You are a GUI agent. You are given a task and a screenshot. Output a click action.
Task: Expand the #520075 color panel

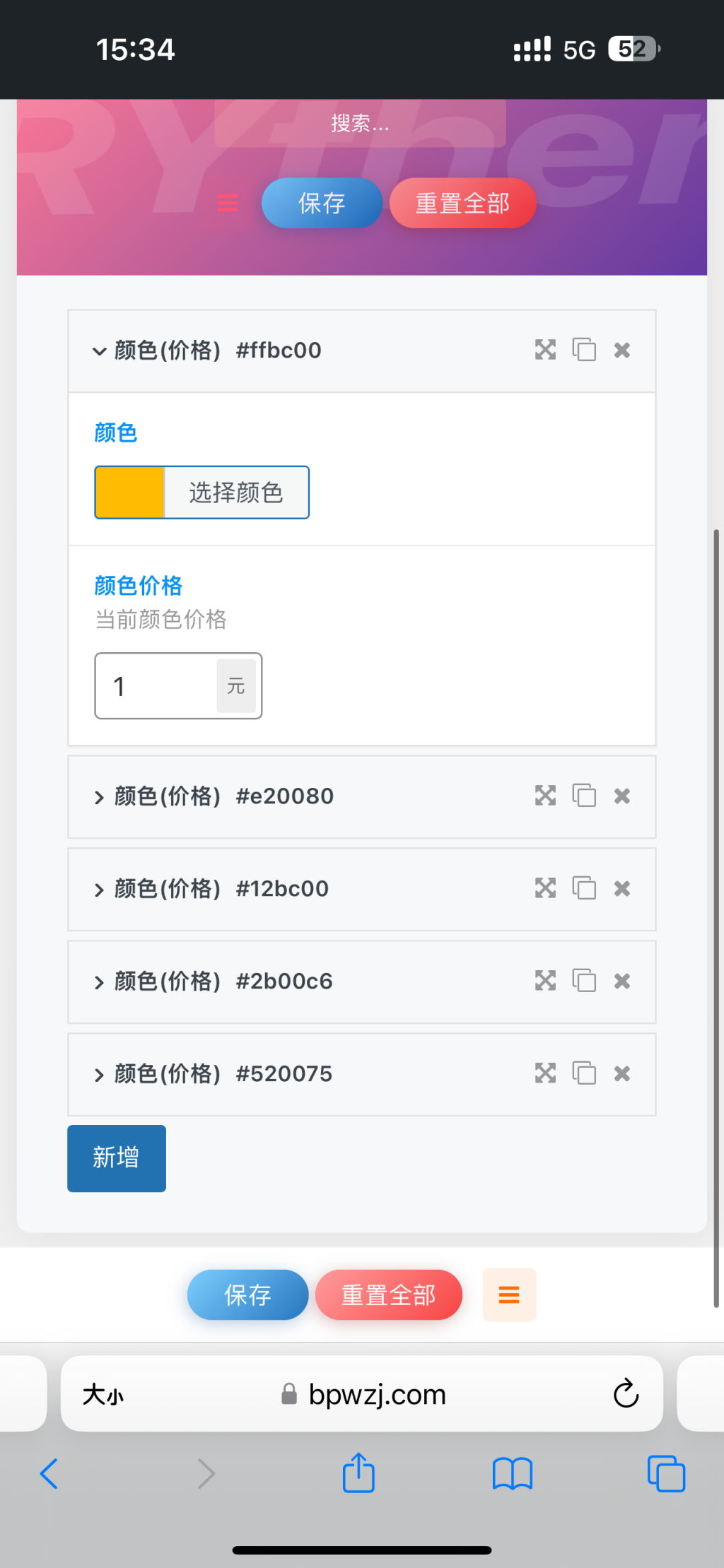coord(100,1075)
